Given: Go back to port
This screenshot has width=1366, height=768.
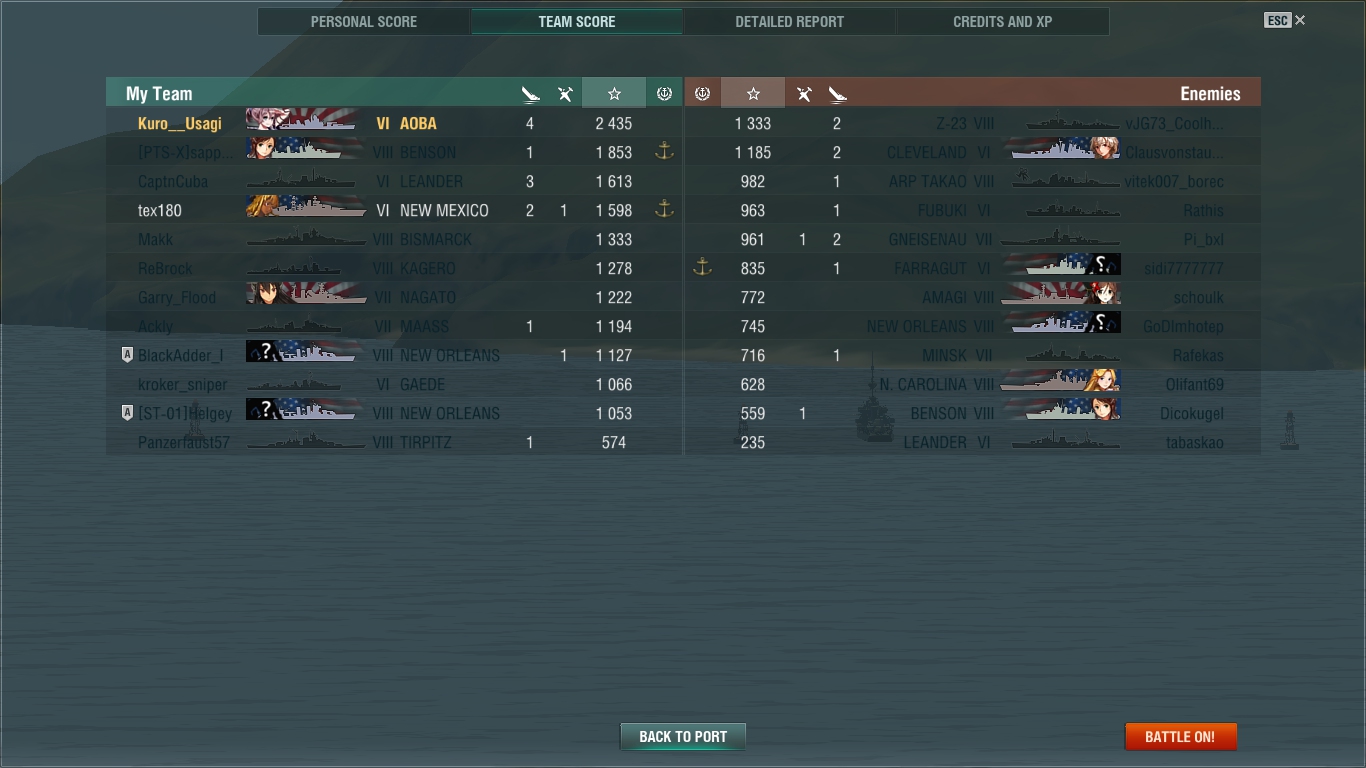Looking at the screenshot, I should 683,737.
